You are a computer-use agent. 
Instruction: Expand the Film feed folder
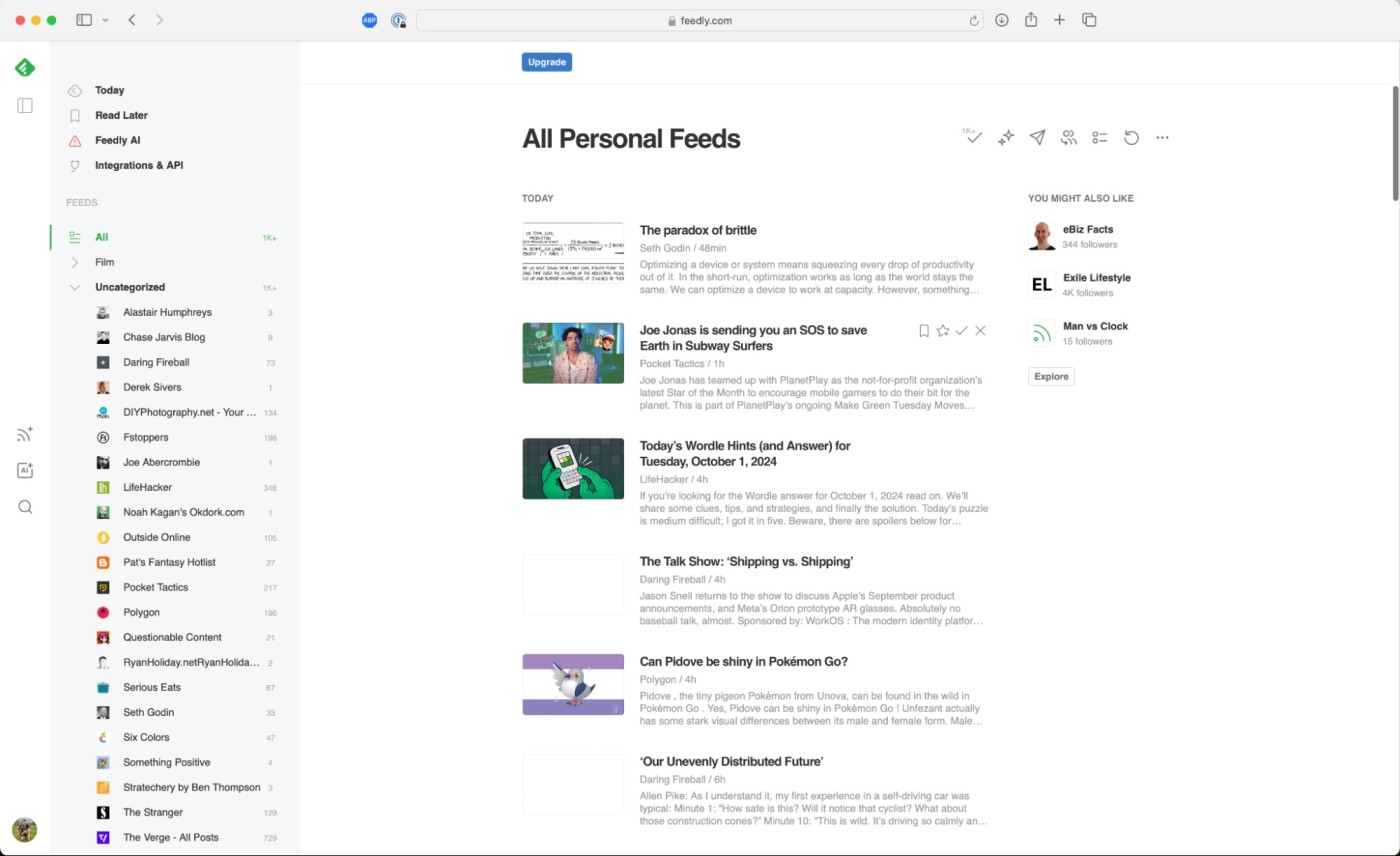tap(74, 262)
